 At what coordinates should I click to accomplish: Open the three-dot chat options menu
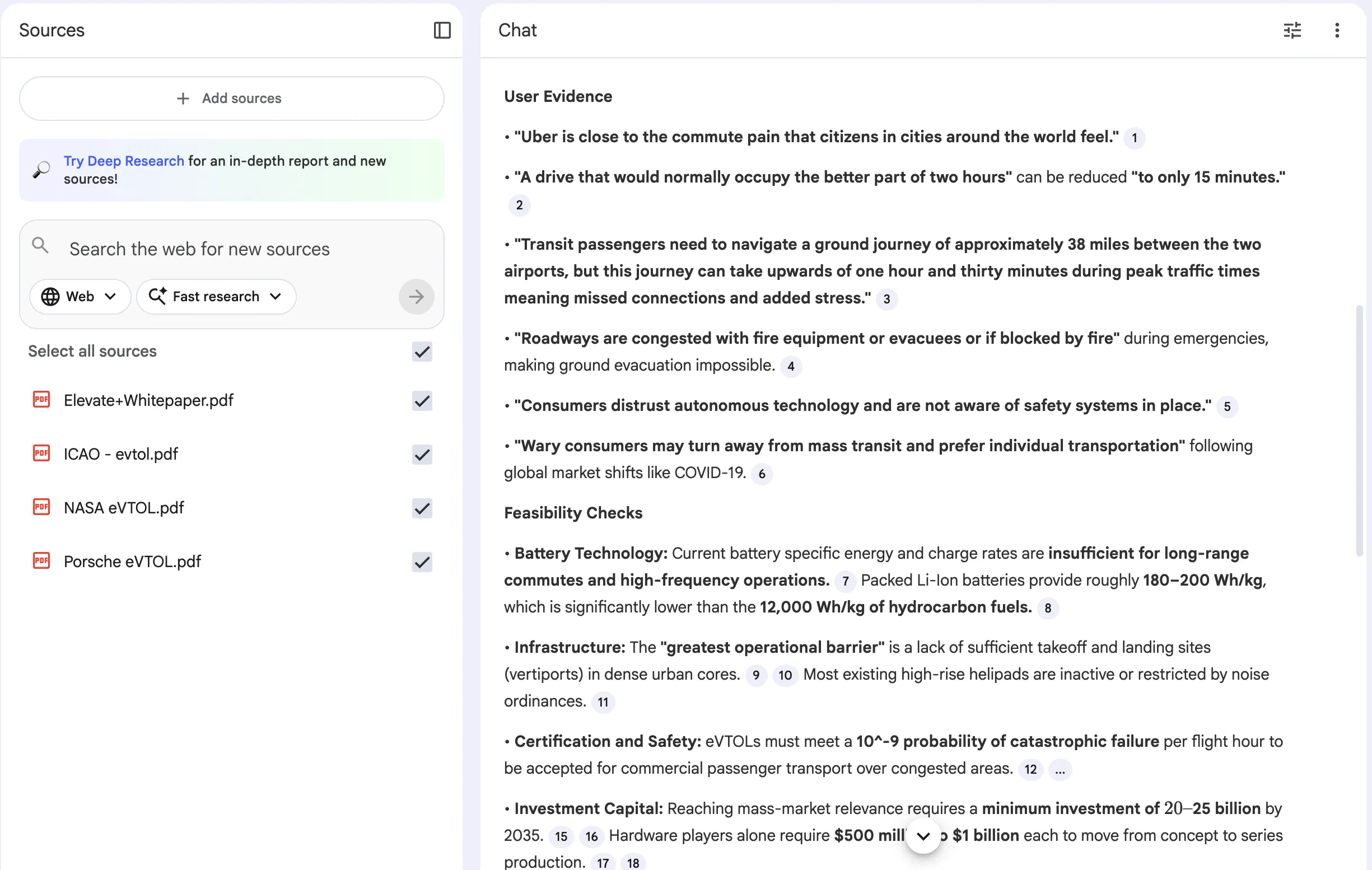coord(1338,30)
